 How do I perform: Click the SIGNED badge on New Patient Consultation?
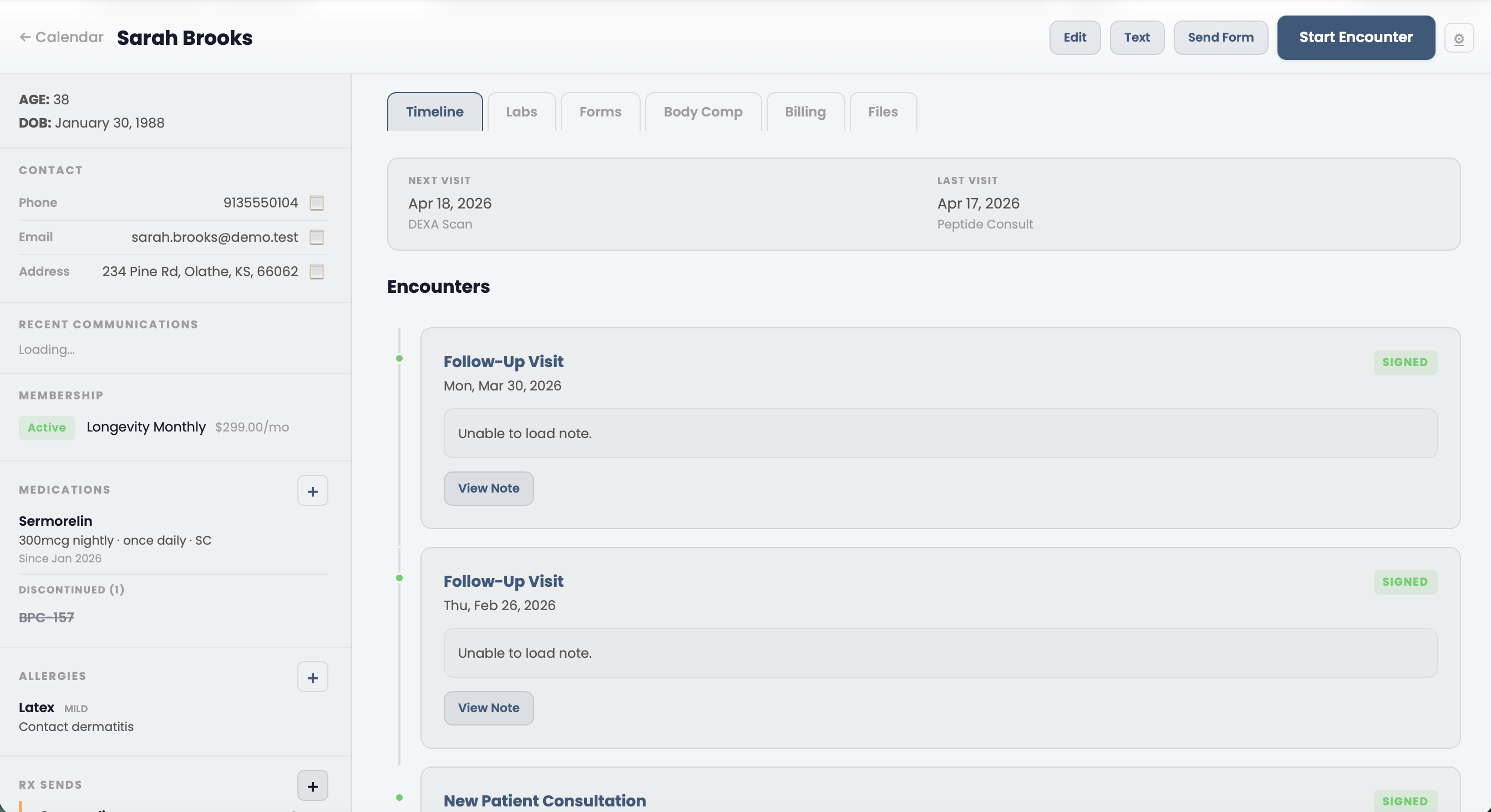pos(1406,801)
